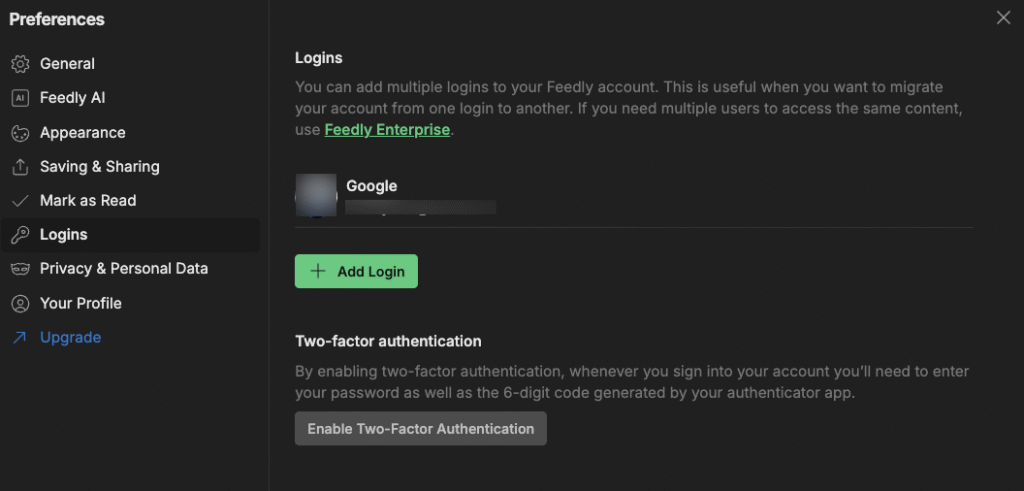Viewport: 1024px width, 491px height.
Task: Open the General preferences section
Action: tap(67, 64)
